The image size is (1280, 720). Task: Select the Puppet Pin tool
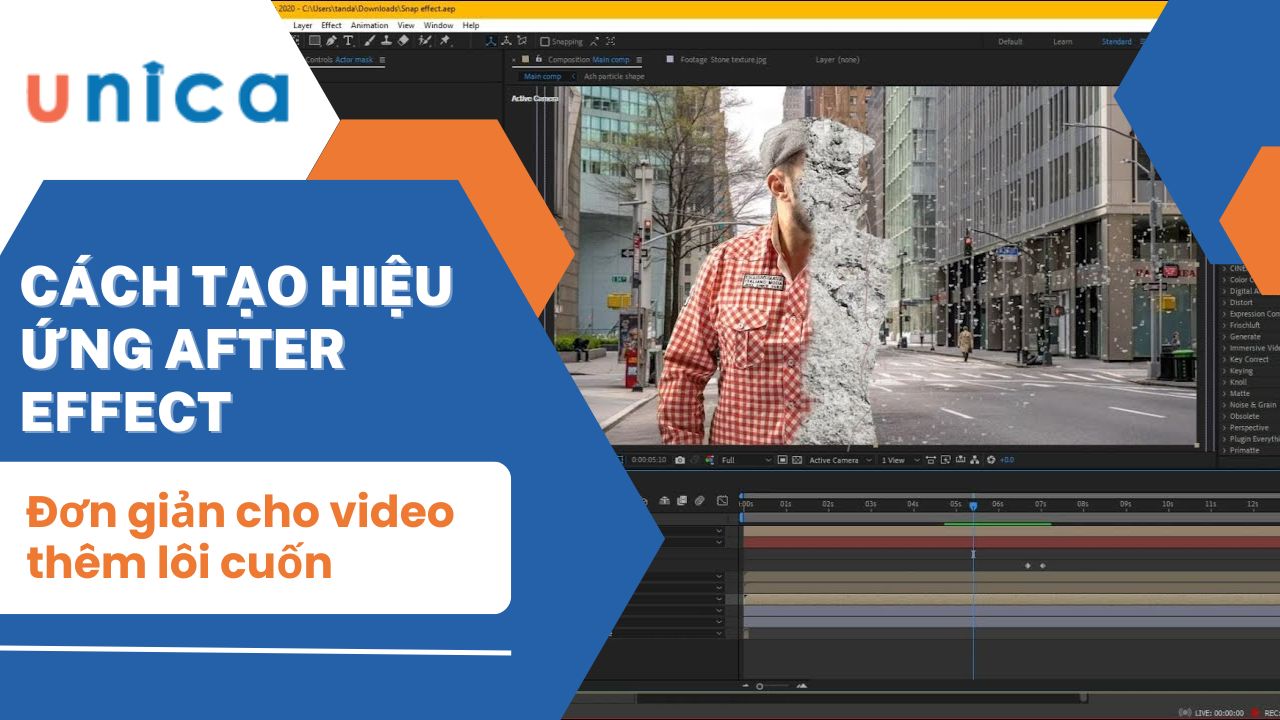pyautogui.click(x=445, y=41)
